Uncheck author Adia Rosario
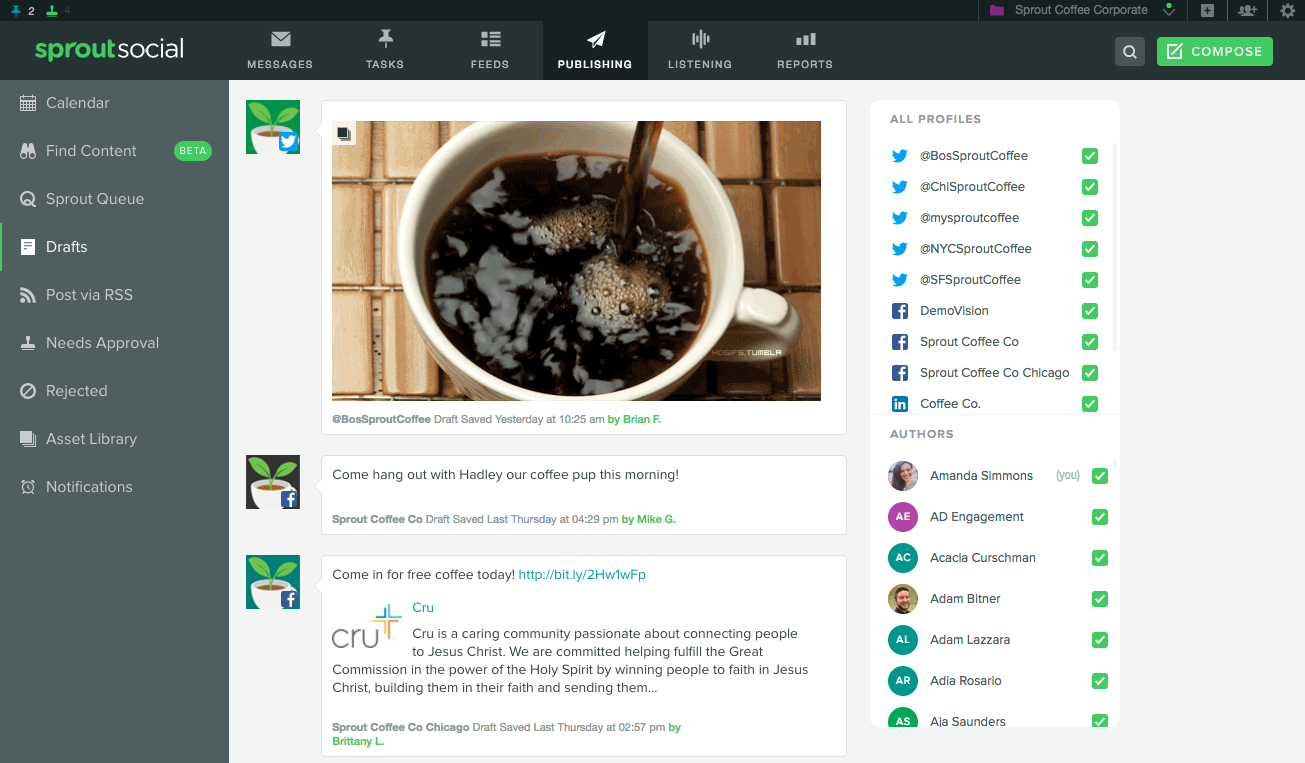The height and width of the screenshot is (763, 1305). pos(1100,681)
